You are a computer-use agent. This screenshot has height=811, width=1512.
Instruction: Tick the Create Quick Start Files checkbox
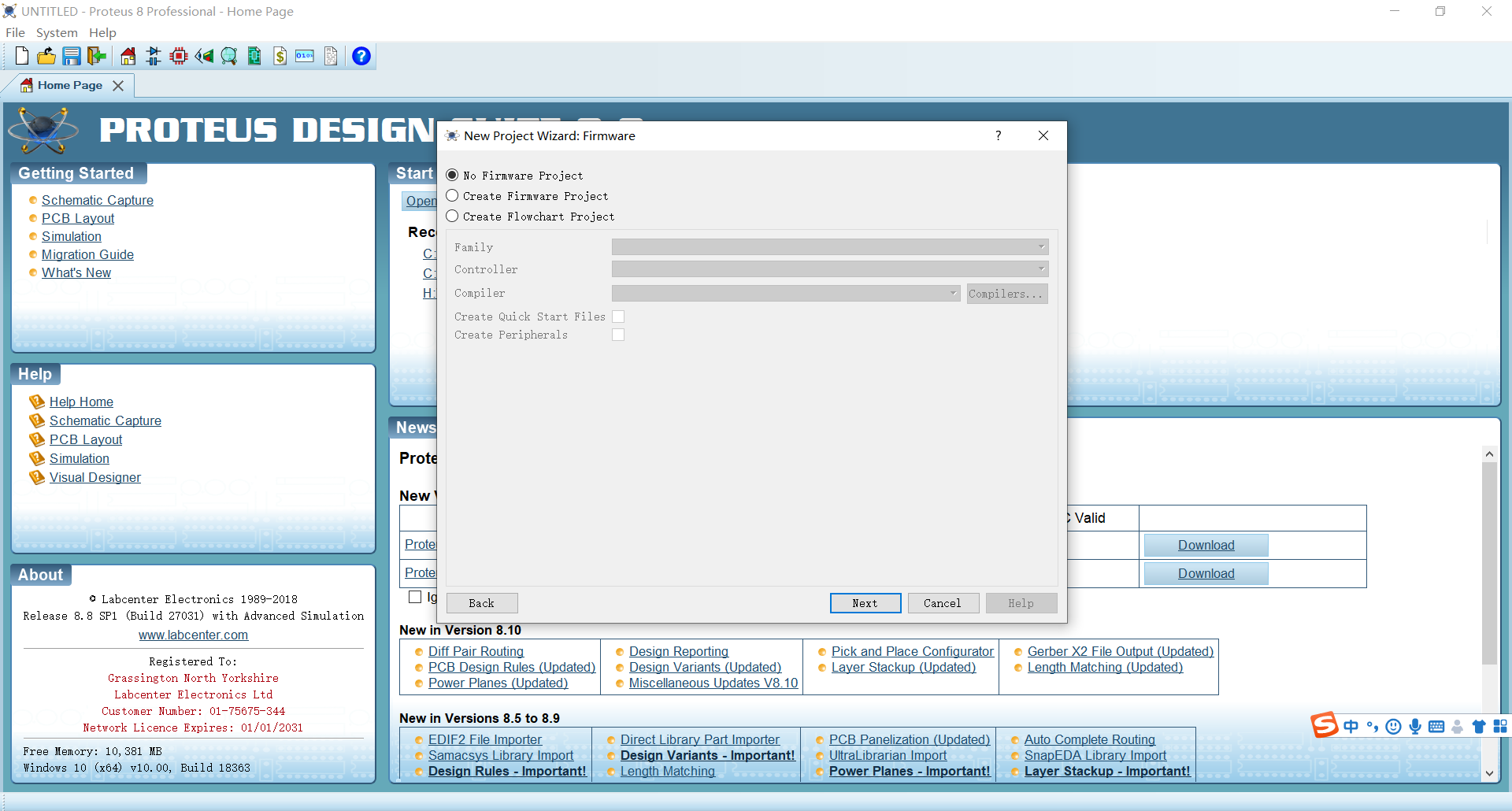[x=618, y=317]
